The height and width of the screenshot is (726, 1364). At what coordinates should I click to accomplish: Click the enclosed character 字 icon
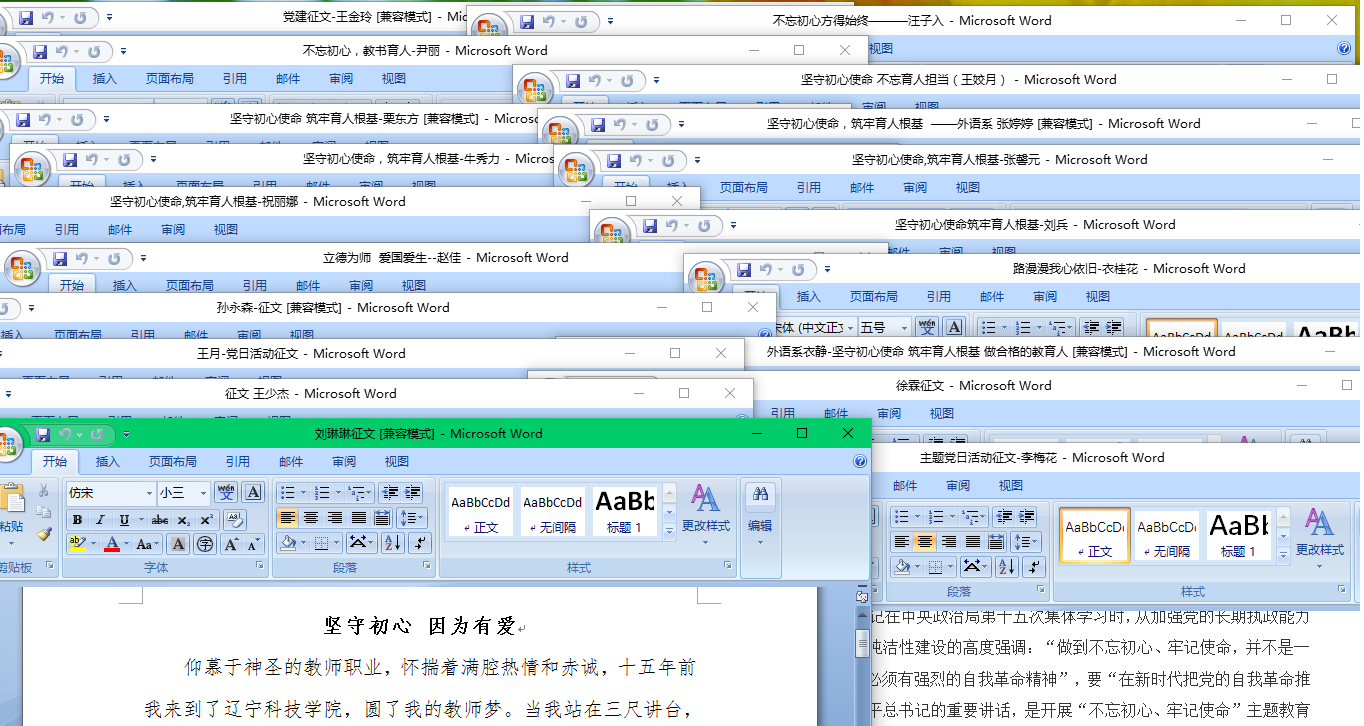[x=205, y=544]
